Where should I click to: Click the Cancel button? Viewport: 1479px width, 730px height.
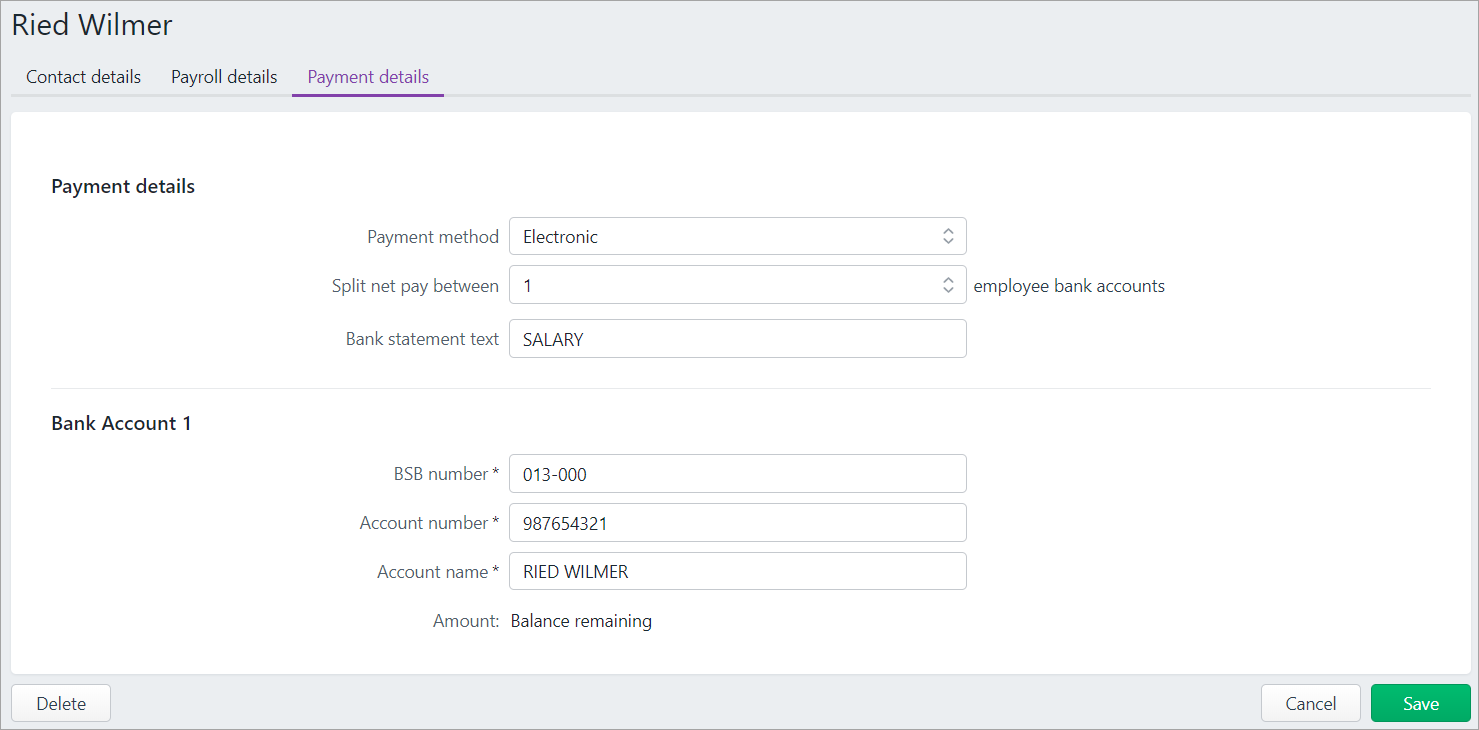click(x=1310, y=703)
